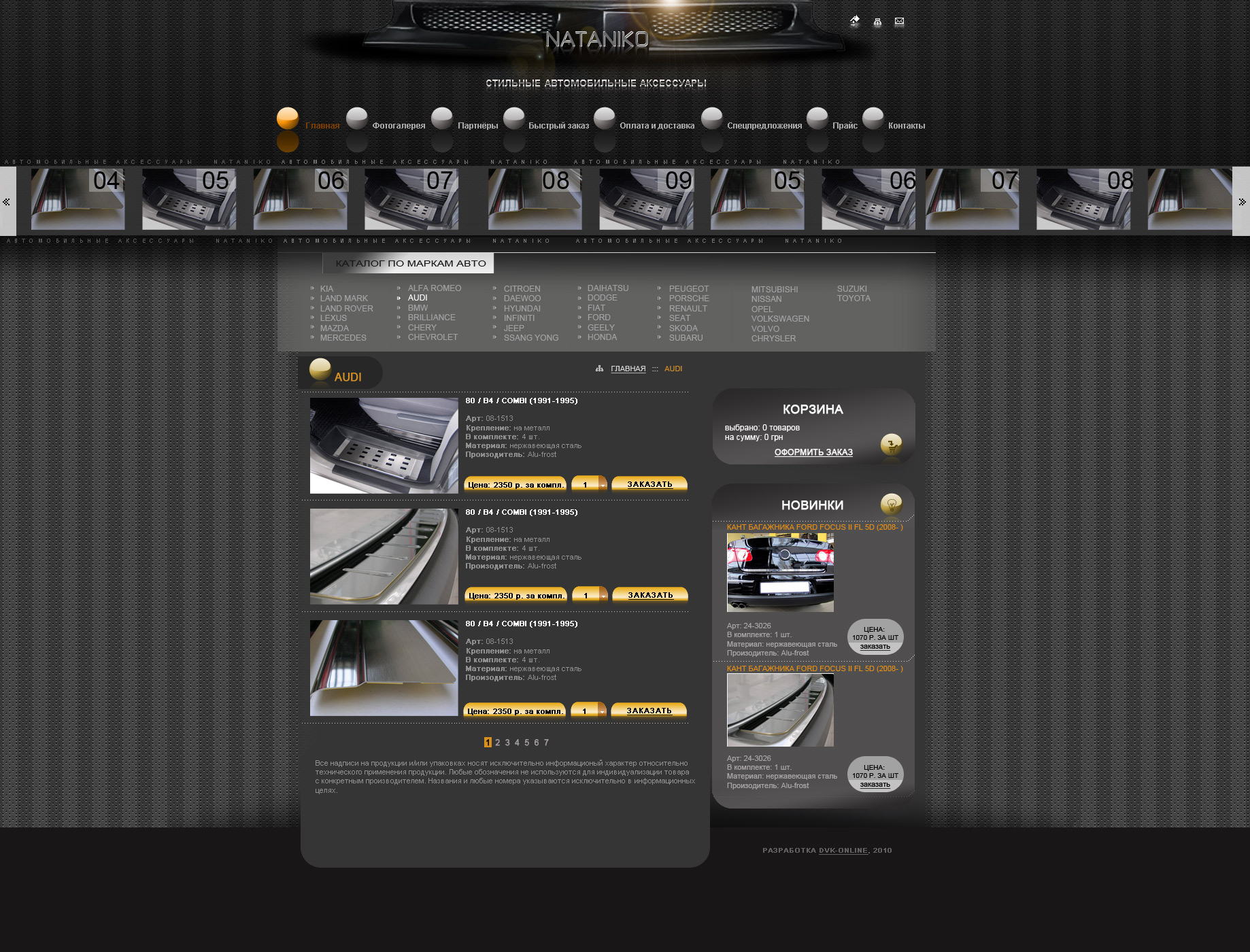Screen dimensions: 1250x952
Task: Click the sphere icon beside Партнёры
Action: coord(442,118)
